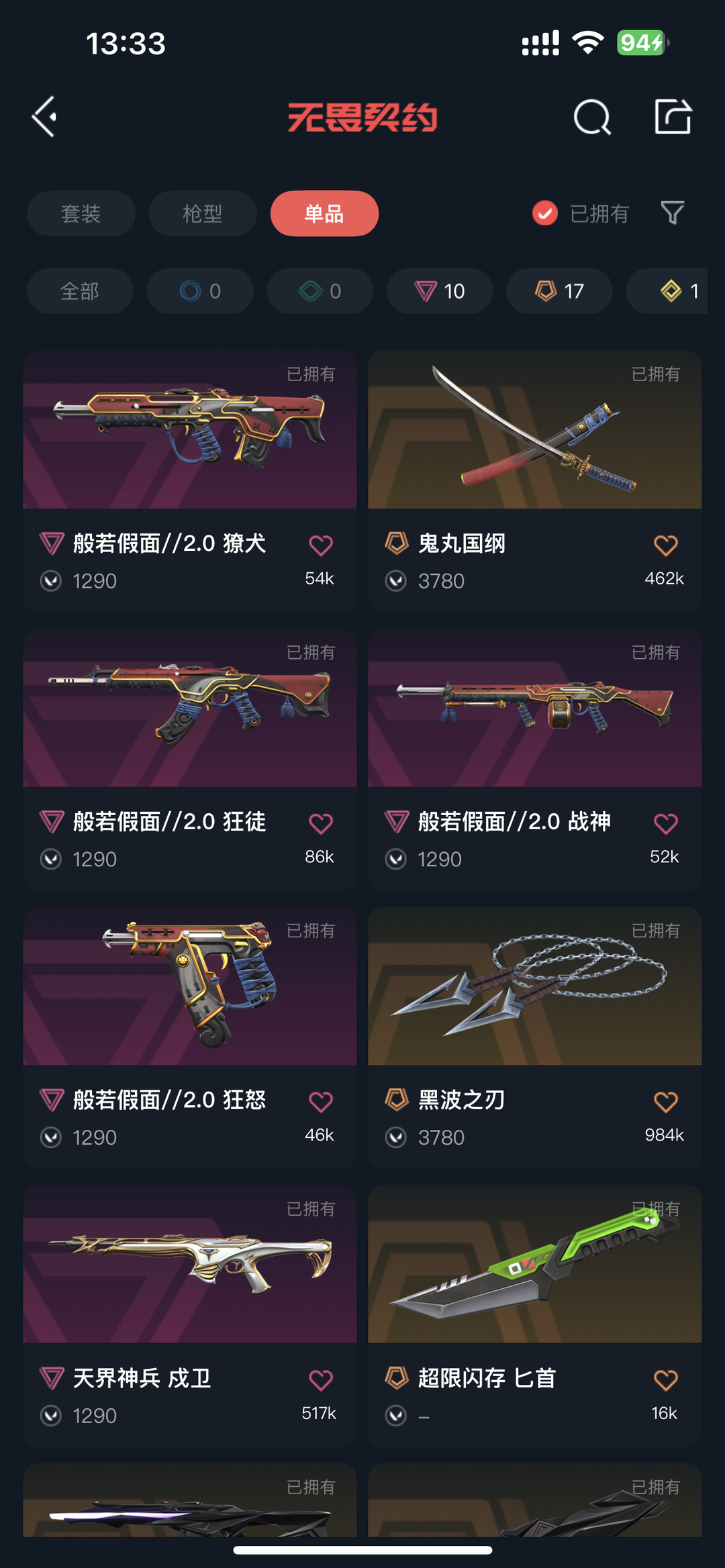725x1568 pixels.
Task: Switch to the 套装 tab
Action: click(x=81, y=213)
